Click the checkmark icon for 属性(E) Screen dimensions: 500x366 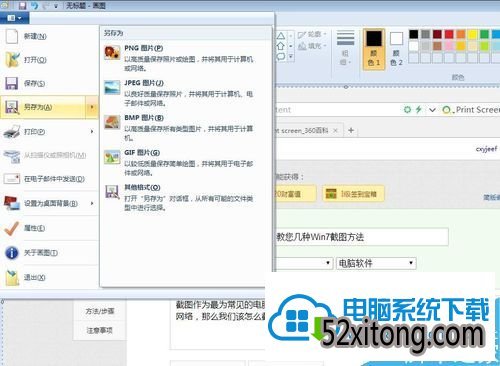coord(12,228)
